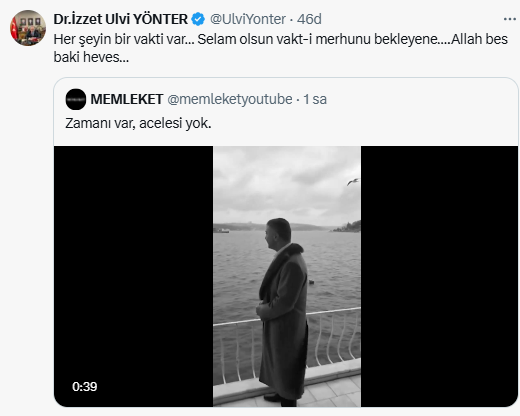
Task: Open the three-dot more options menu
Action: click(x=510, y=19)
